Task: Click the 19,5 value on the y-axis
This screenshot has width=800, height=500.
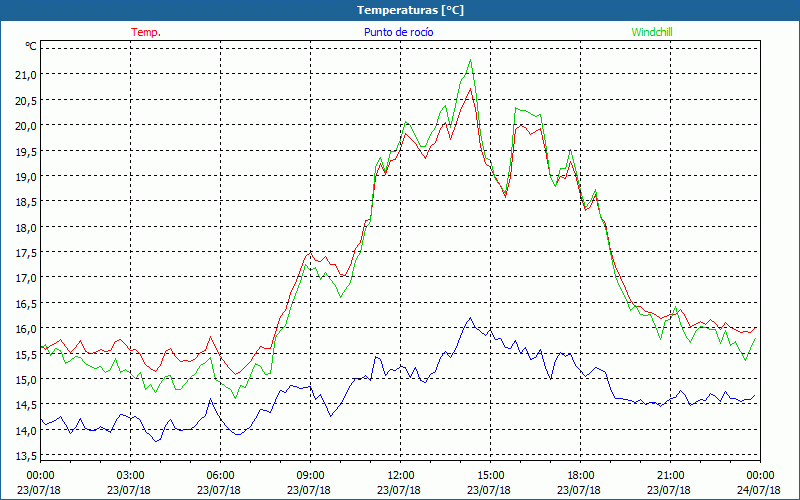Action: pyautogui.click(x=26, y=152)
